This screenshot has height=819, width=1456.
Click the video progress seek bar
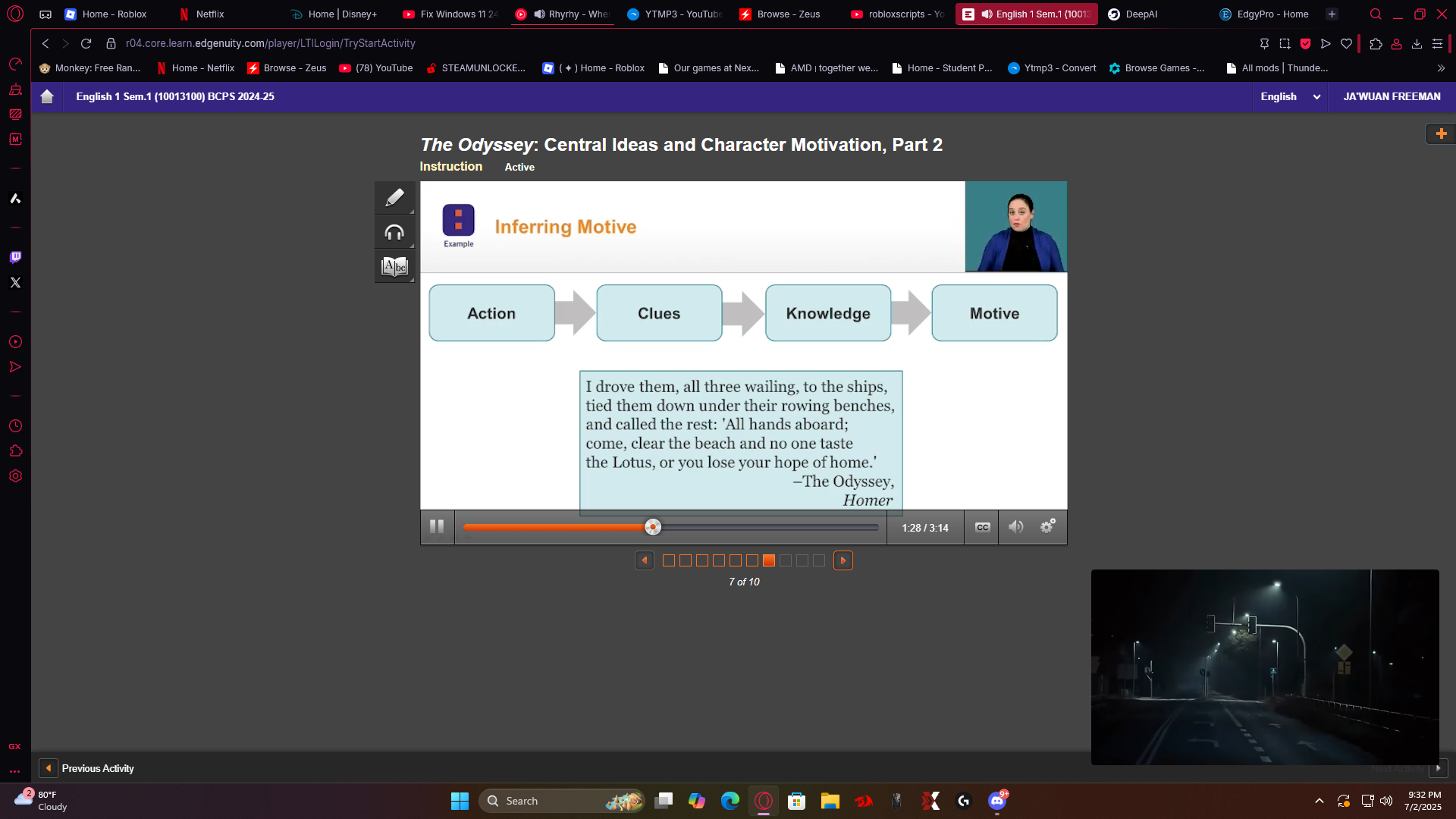click(671, 527)
